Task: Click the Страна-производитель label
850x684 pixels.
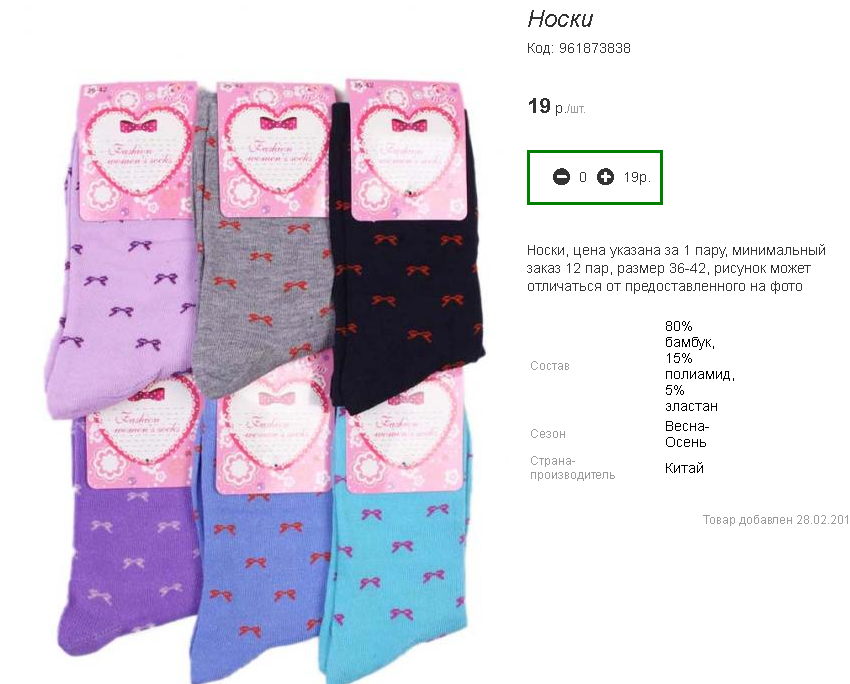Action: click(572, 468)
